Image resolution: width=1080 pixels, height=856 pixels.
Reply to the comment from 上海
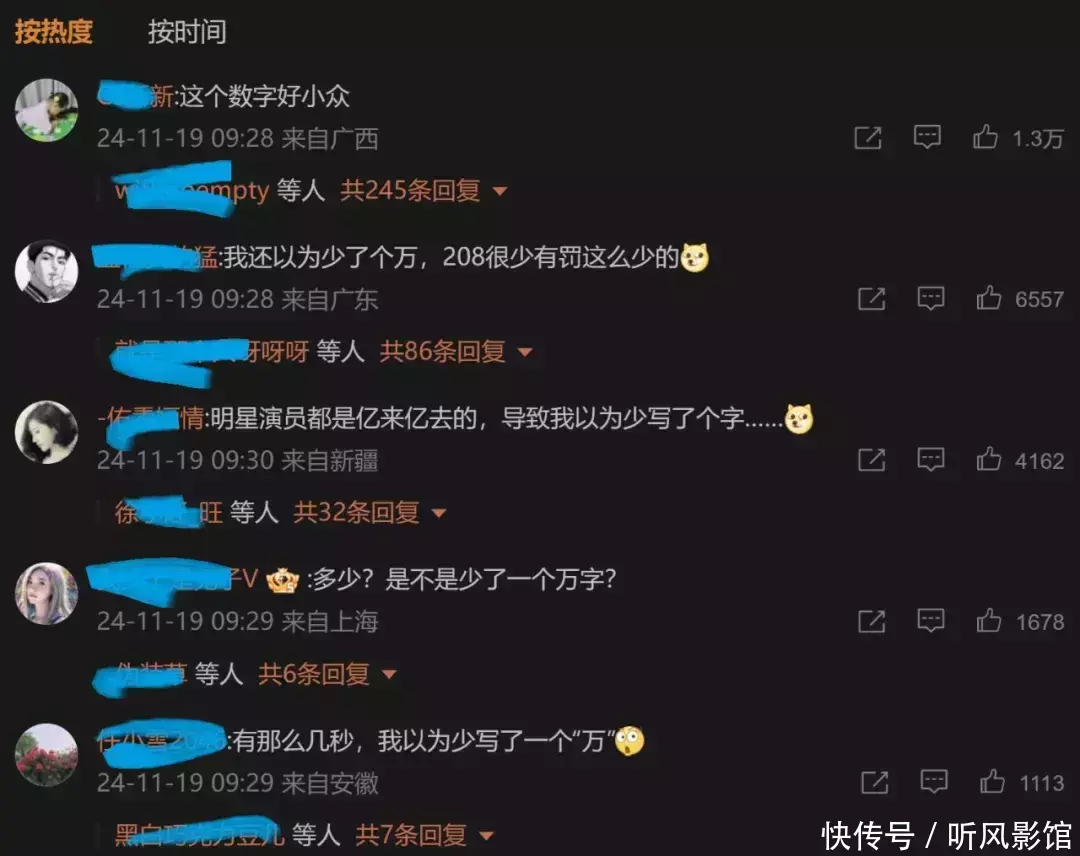[x=931, y=620]
